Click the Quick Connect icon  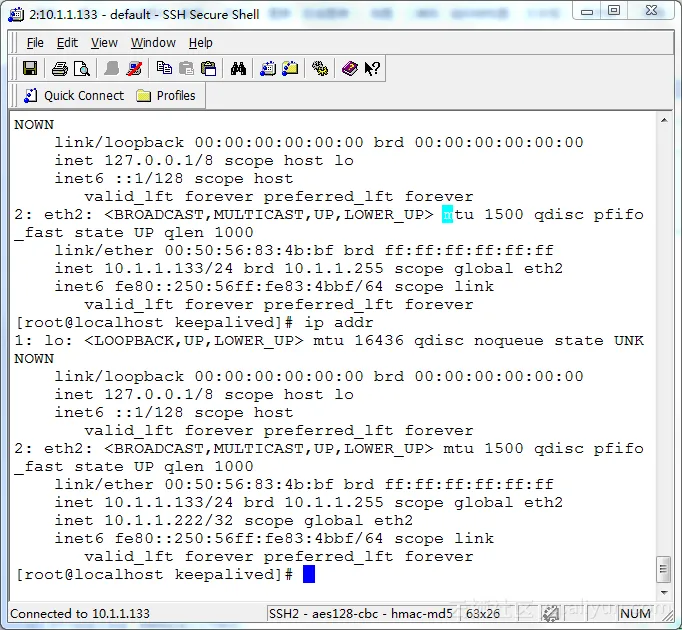click(x=30, y=95)
